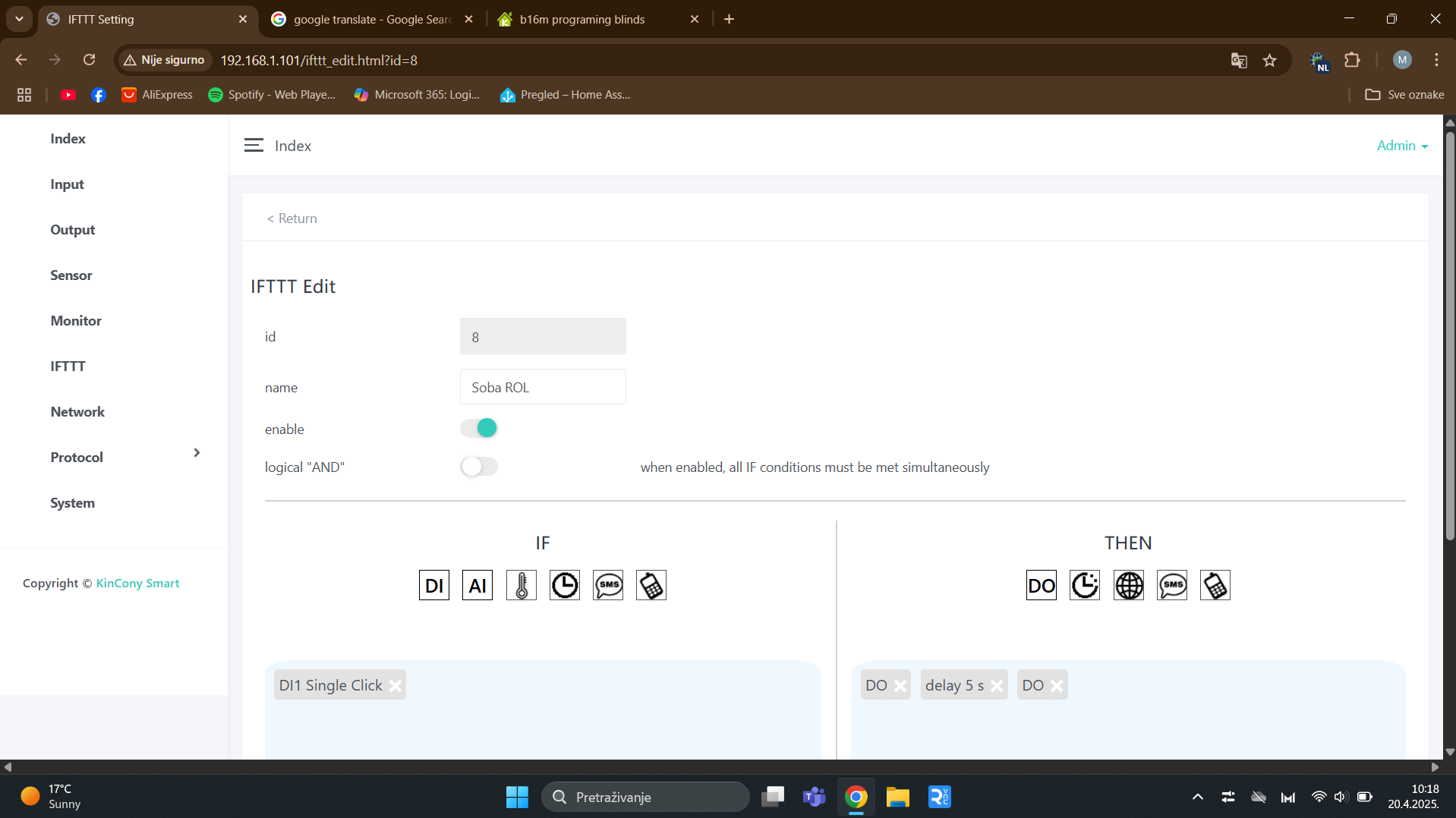Open the Admin dropdown menu

coord(1401,146)
